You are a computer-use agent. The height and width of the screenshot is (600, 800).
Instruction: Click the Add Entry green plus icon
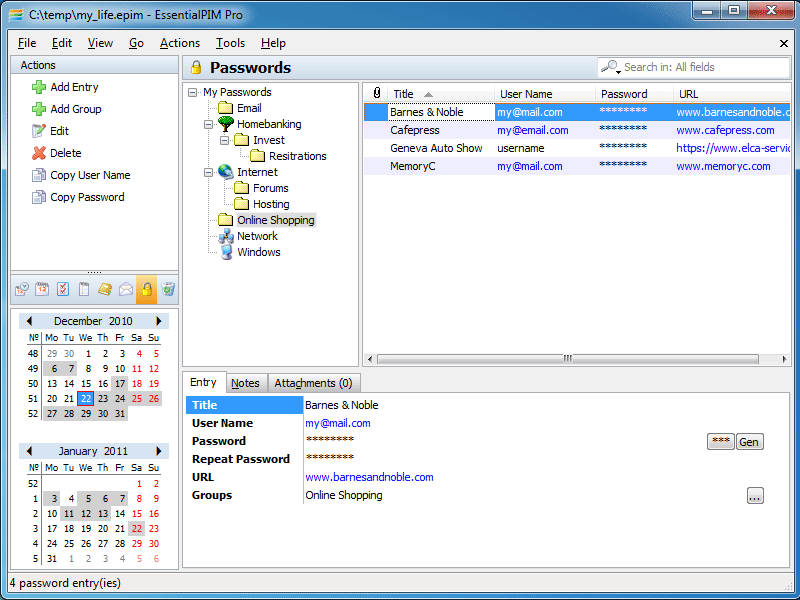39,87
